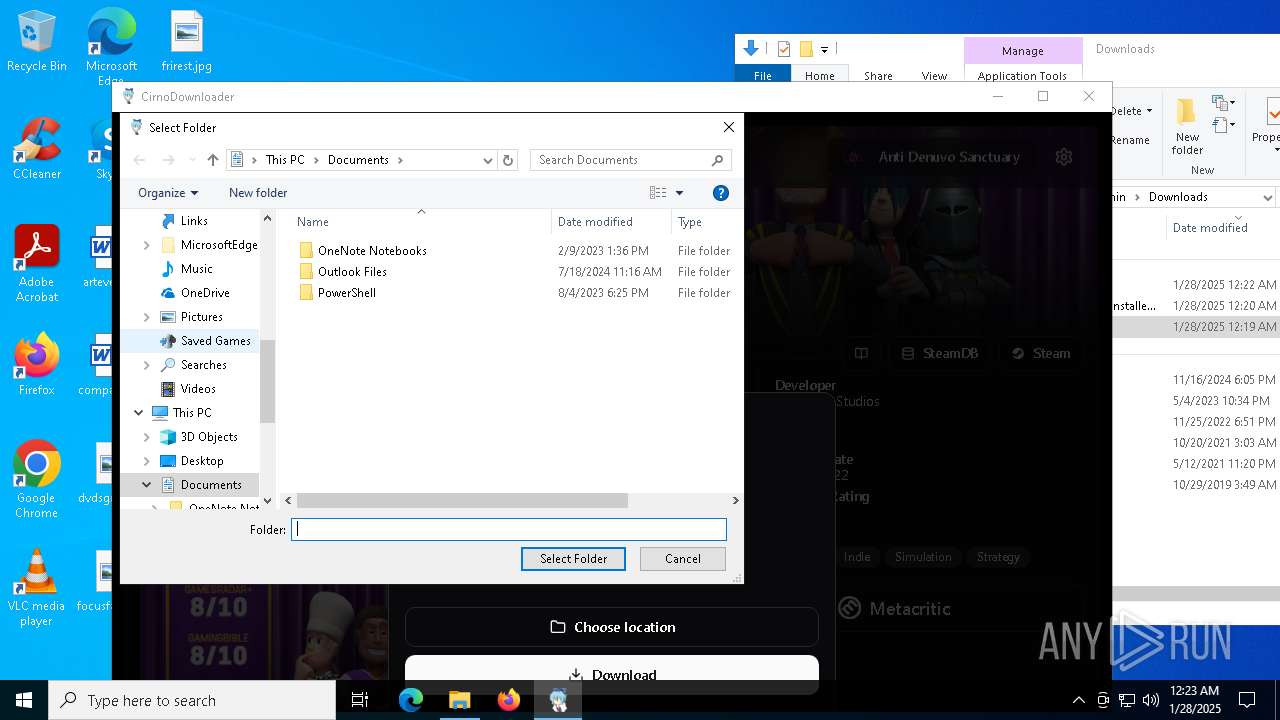Open frirest.jpg on desktop
Screen dimensions: 1280x720
pyautogui.click(x=187, y=42)
